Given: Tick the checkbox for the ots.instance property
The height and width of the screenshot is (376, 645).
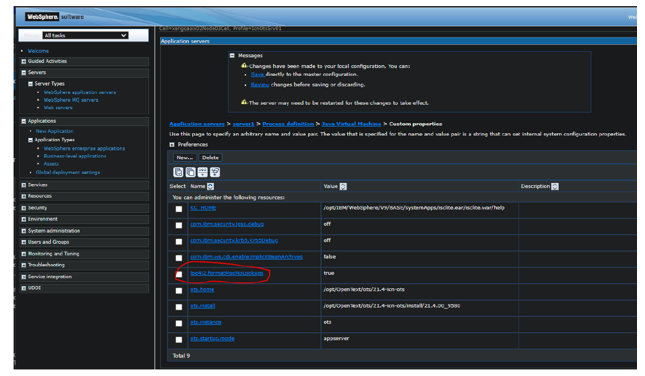Looking at the screenshot, I should click(x=179, y=323).
